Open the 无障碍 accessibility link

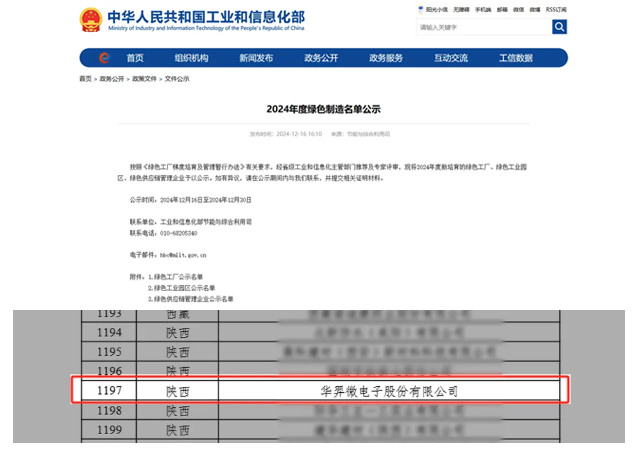461,9
